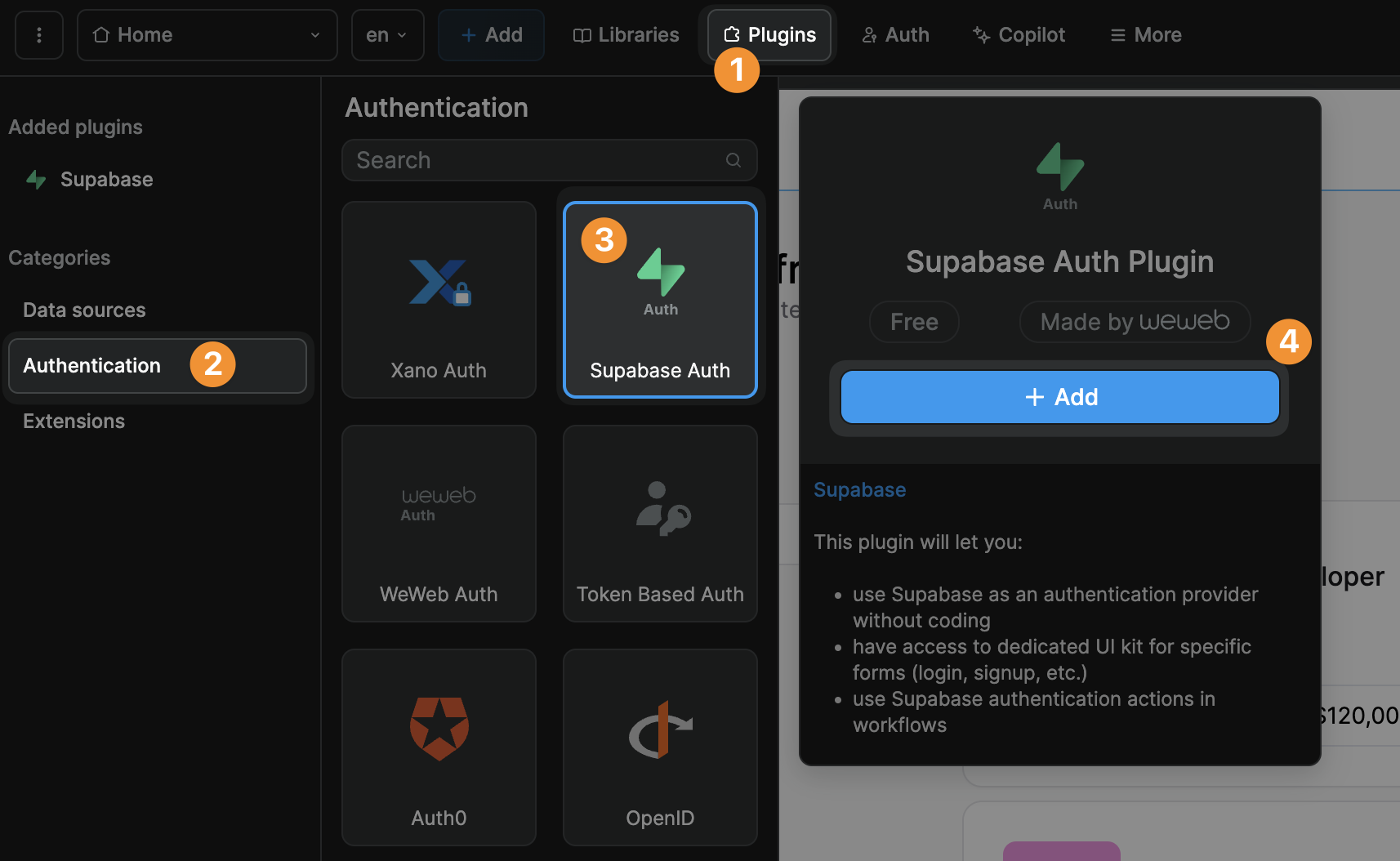Screen dimensions: 1400x861
Task: Select the Authentication category
Action: pyautogui.click(x=91, y=365)
